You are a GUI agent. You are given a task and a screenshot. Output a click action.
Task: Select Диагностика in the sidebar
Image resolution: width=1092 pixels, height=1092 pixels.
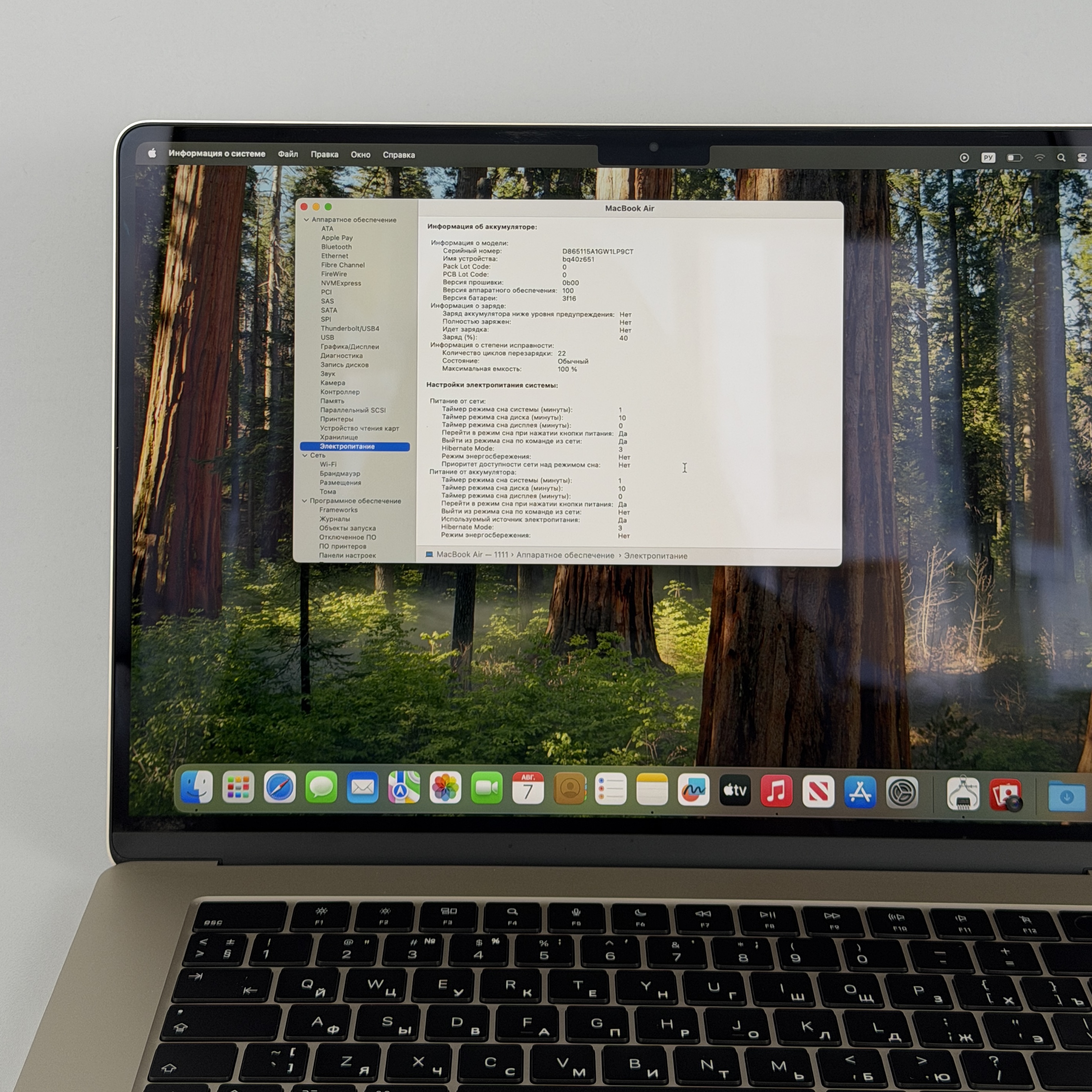(341, 356)
